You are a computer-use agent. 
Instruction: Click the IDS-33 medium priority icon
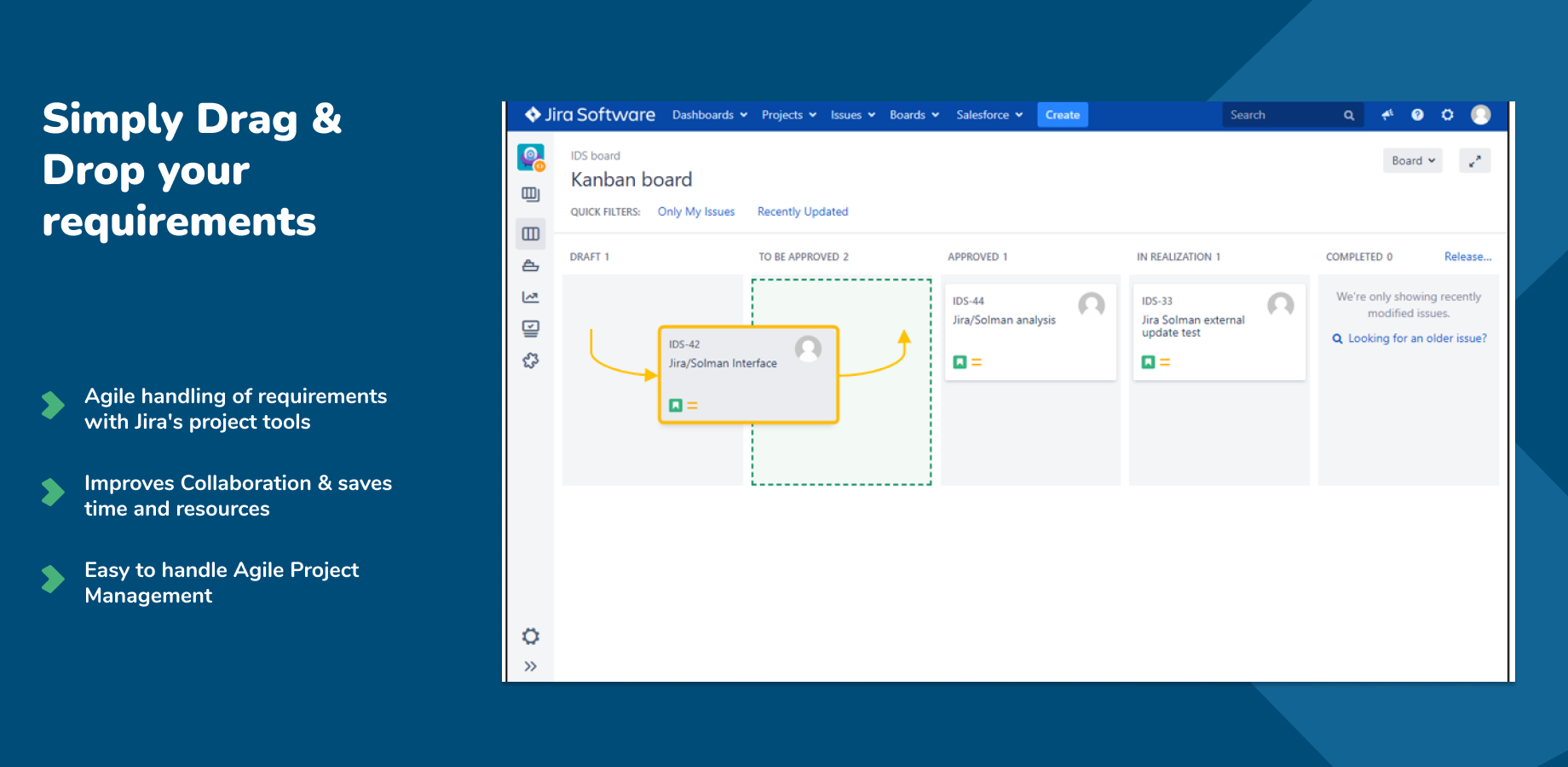1165,362
